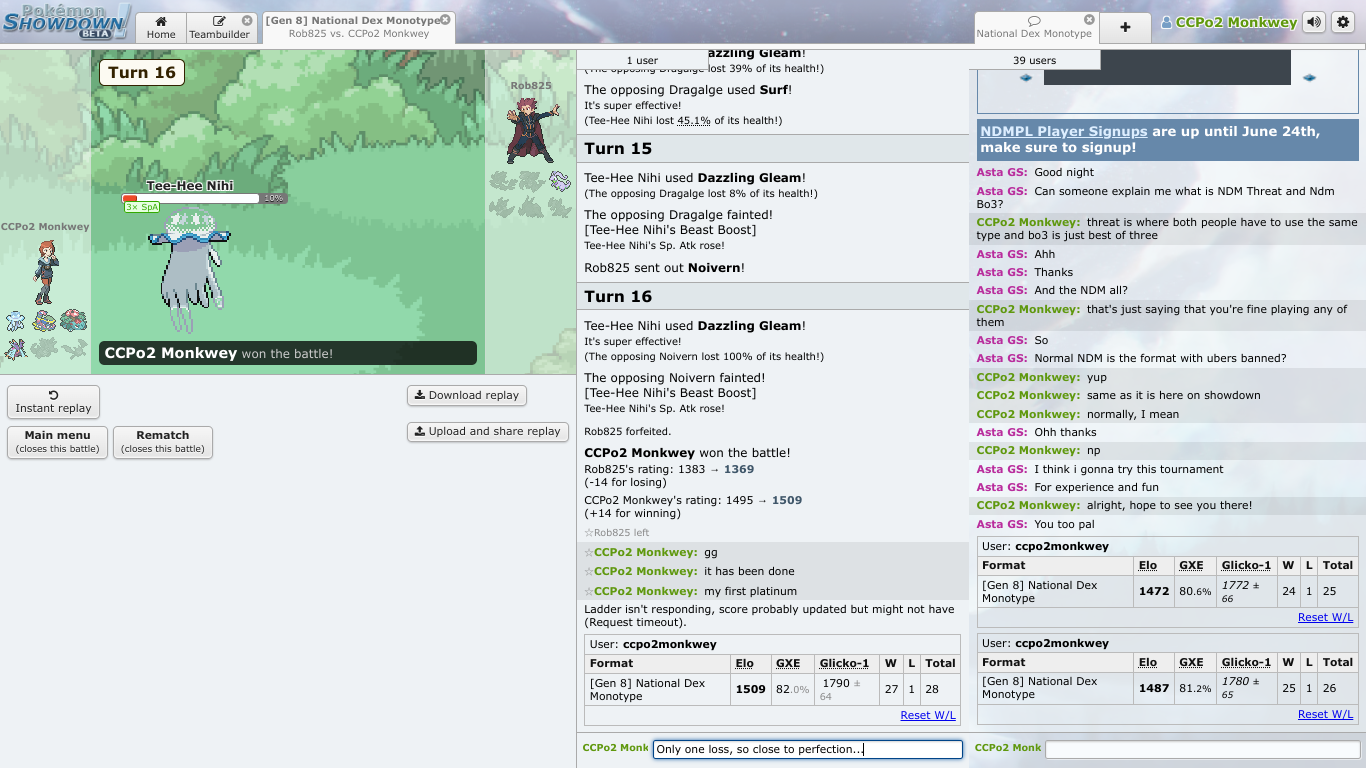1366x768 pixels.
Task: Click Rob825's new rating 1369
Action: point(739,469)
